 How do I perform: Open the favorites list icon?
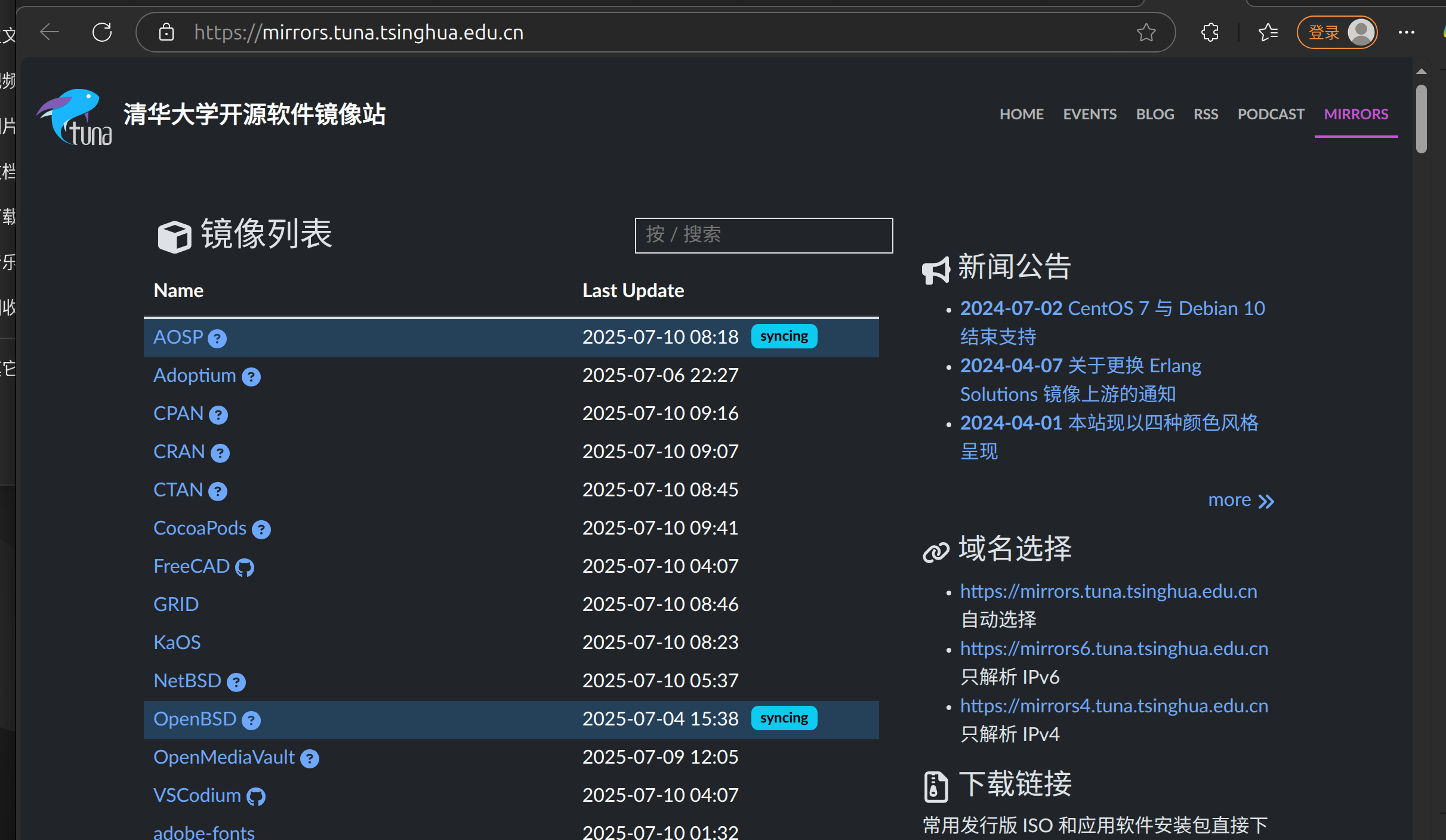1268,32
